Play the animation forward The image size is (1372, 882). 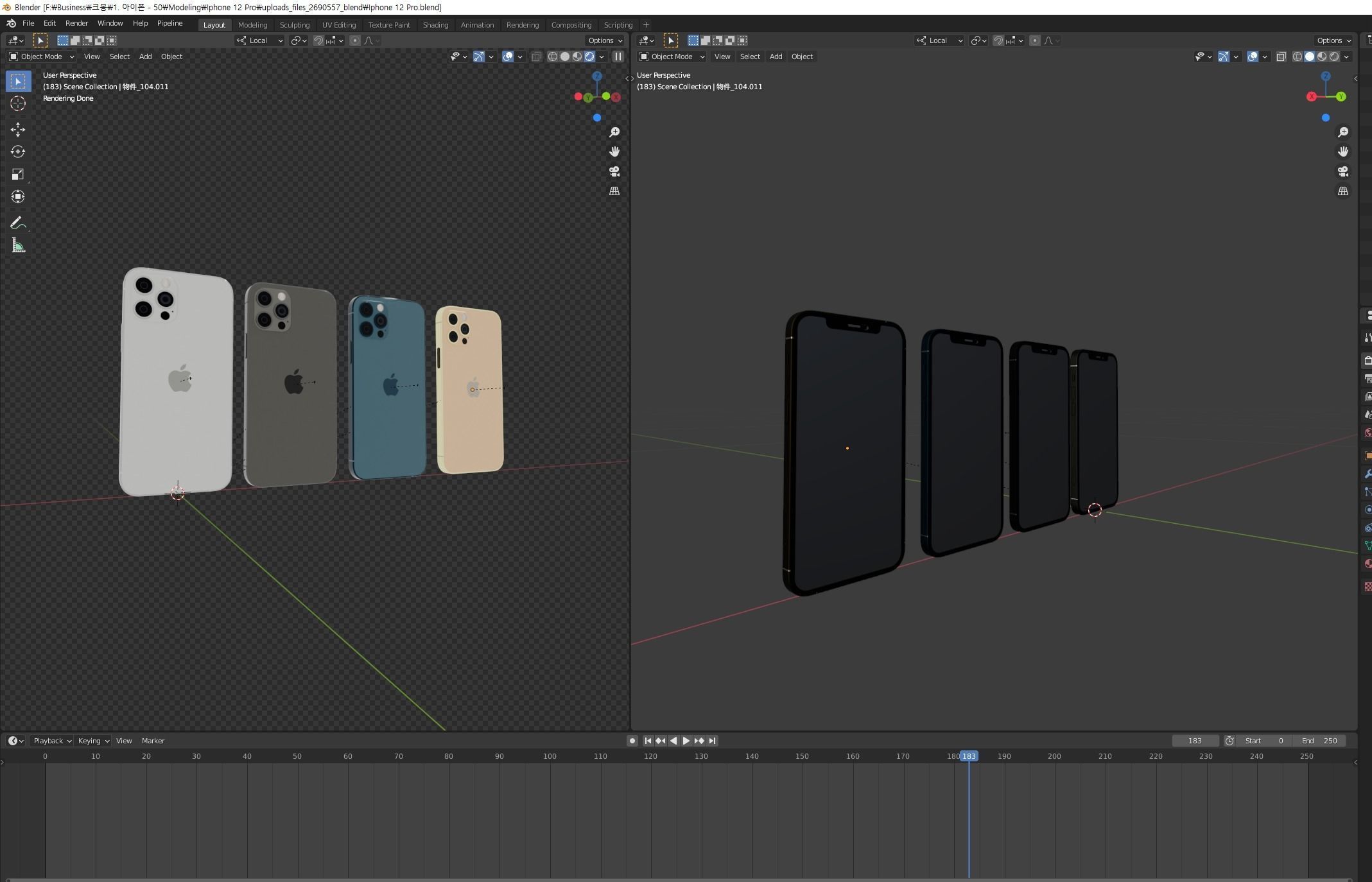coord(686,741)
